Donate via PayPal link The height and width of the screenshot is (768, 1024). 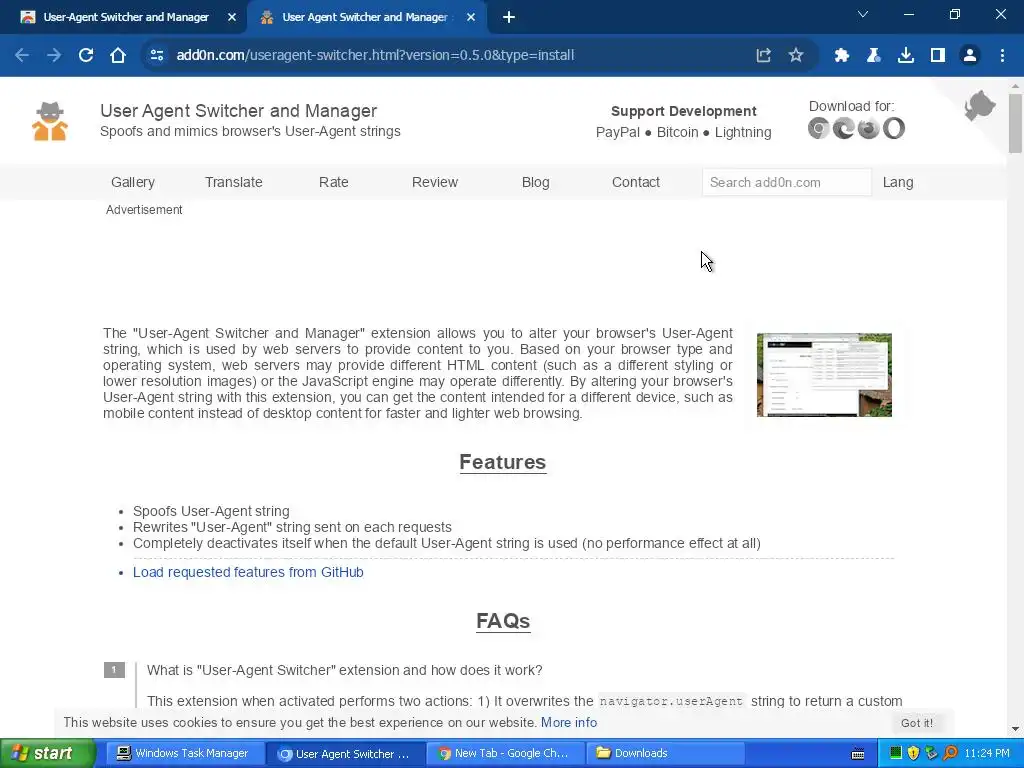[x=618, y=133]
